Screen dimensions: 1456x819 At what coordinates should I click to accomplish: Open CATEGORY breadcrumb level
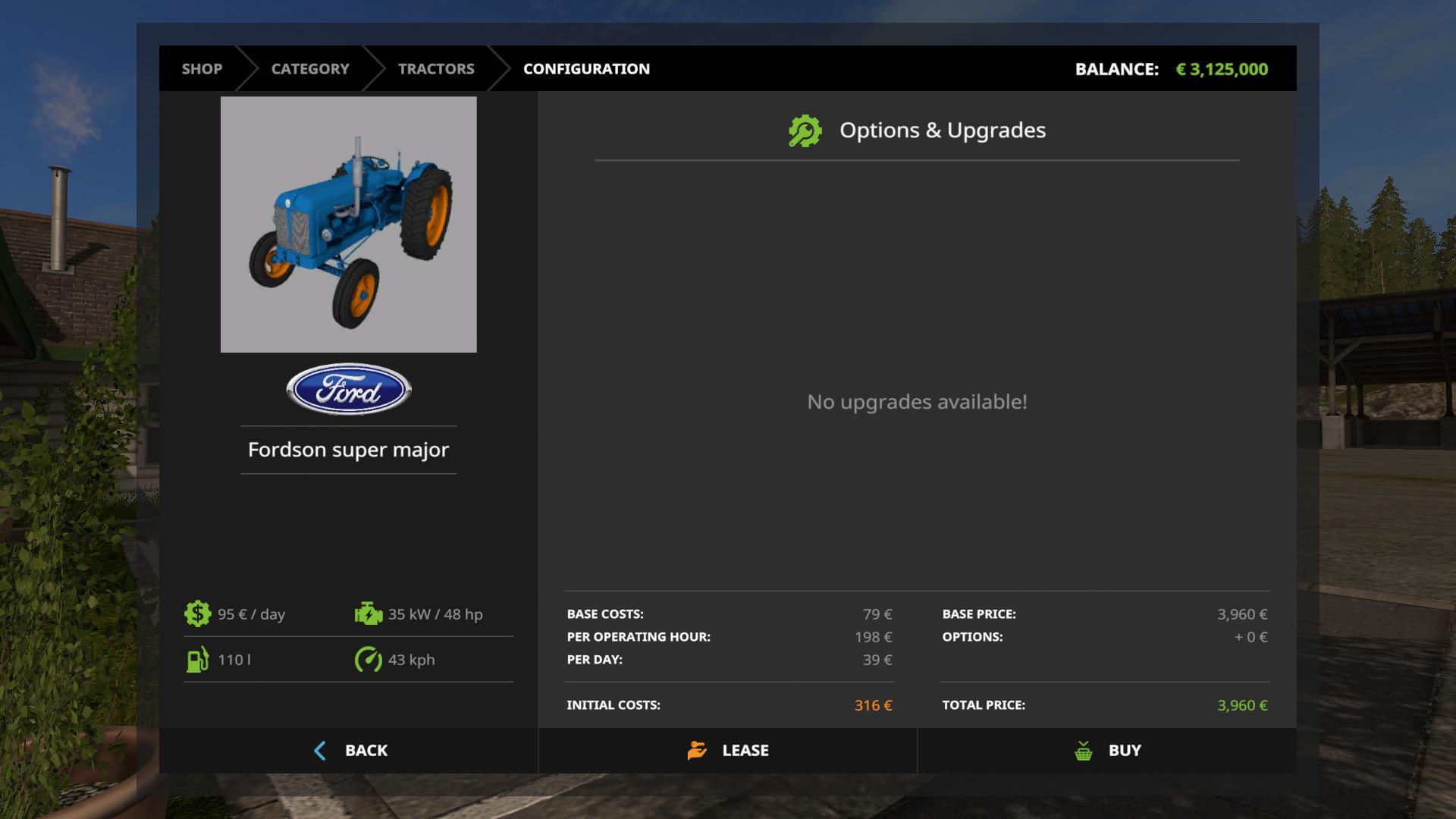coord(310,69)
